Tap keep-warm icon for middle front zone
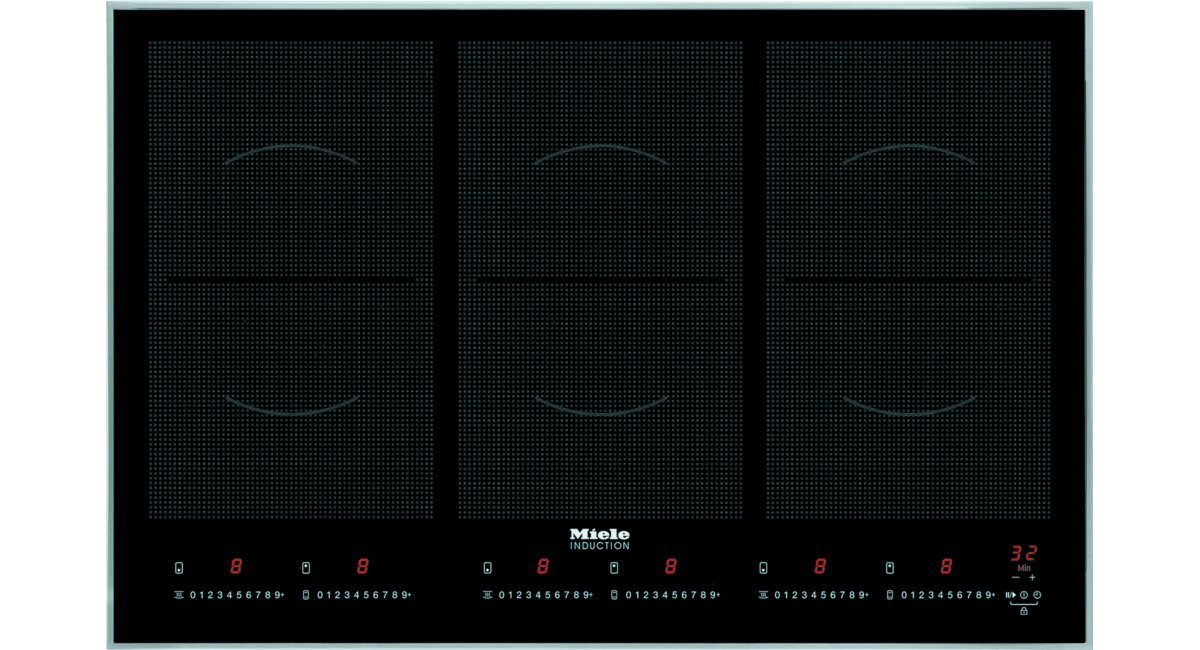The height and width of the screenshot is (650, 1200). (487, 595)
